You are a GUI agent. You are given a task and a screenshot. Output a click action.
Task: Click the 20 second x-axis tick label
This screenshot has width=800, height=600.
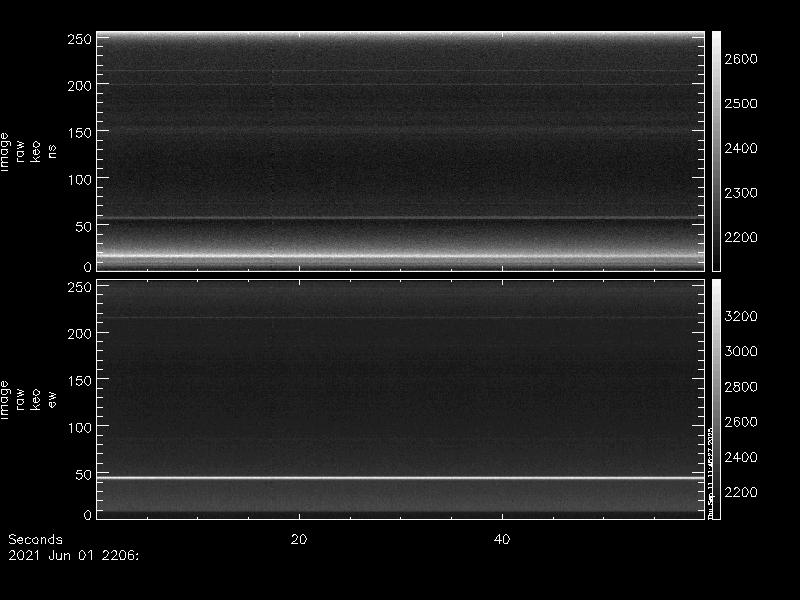pos(298,539)
